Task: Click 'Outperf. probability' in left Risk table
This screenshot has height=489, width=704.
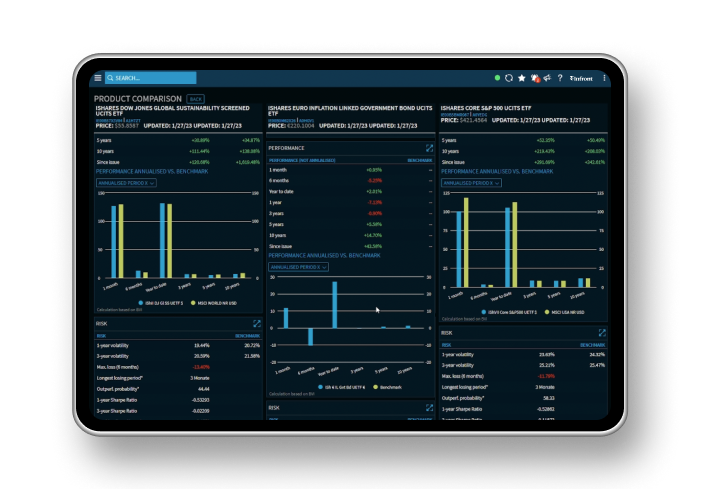Action: coord(118,389)
